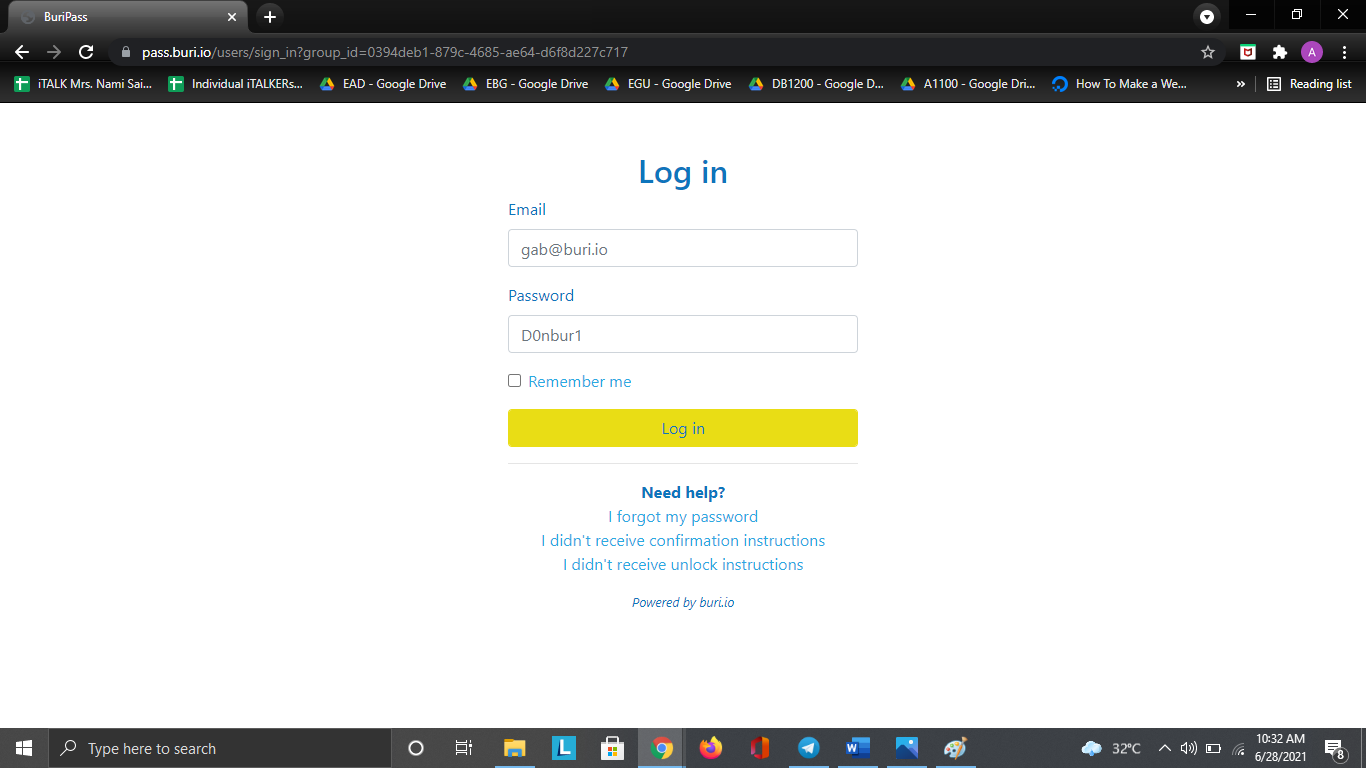Focus the Email input field
The width and height of the screenshot is (1366, 768).
coord(683,249)
